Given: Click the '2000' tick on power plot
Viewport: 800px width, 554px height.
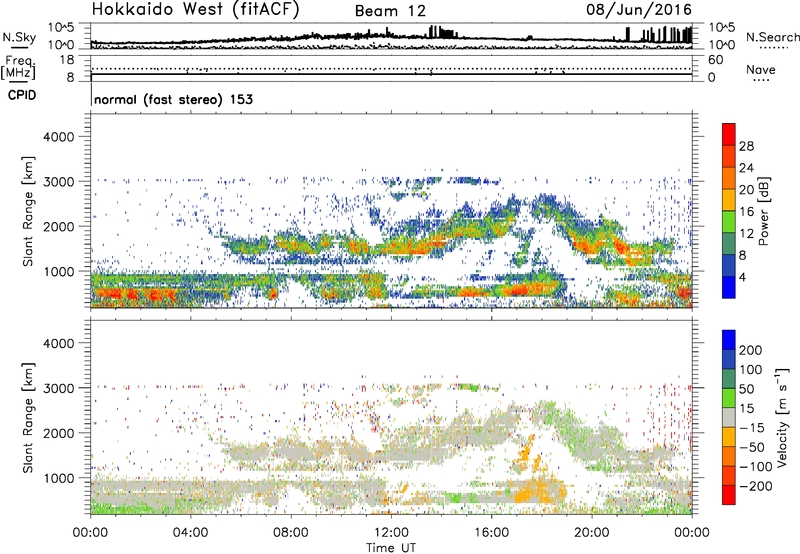Looking at the screenshot, I should 59,226.
